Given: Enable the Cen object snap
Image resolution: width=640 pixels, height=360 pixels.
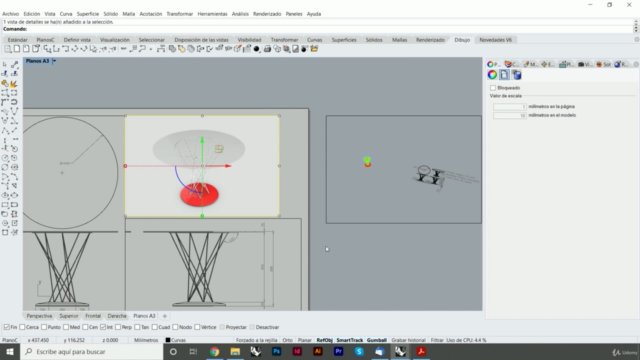Looking at the screenshot, I should coord(85,327).
